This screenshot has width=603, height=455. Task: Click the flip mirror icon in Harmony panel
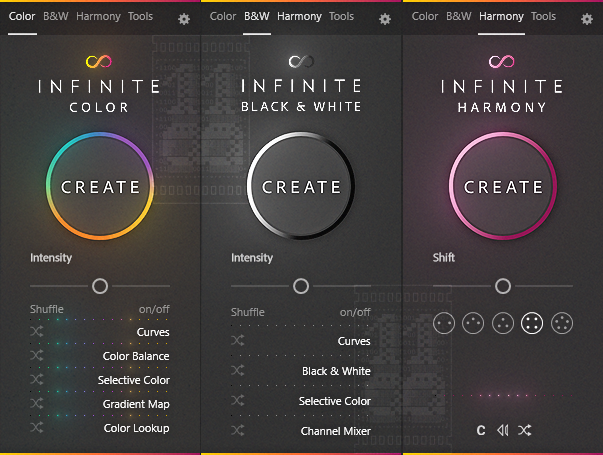(503, 430)
